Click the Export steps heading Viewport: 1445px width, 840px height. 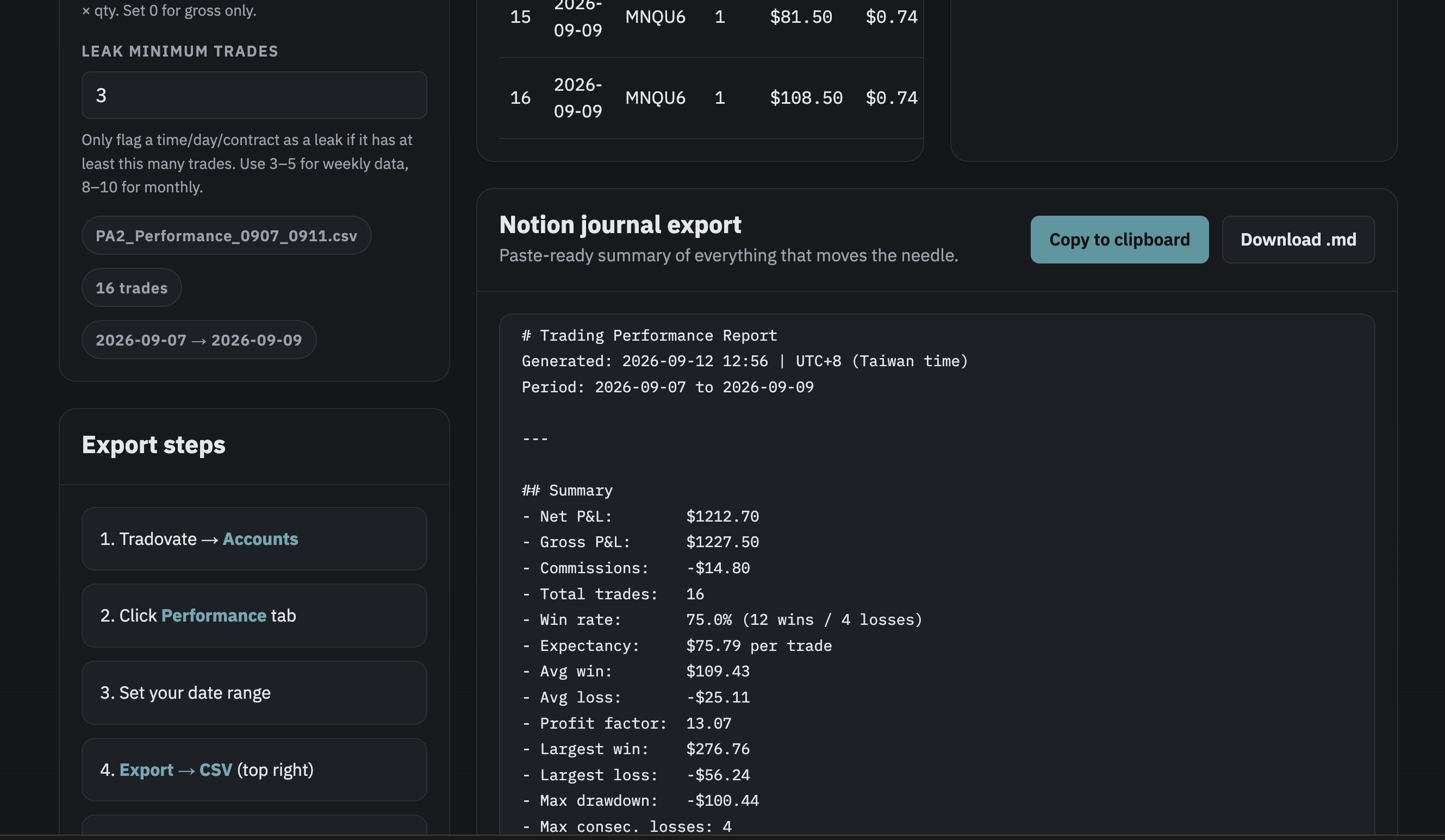click(153, 444)
